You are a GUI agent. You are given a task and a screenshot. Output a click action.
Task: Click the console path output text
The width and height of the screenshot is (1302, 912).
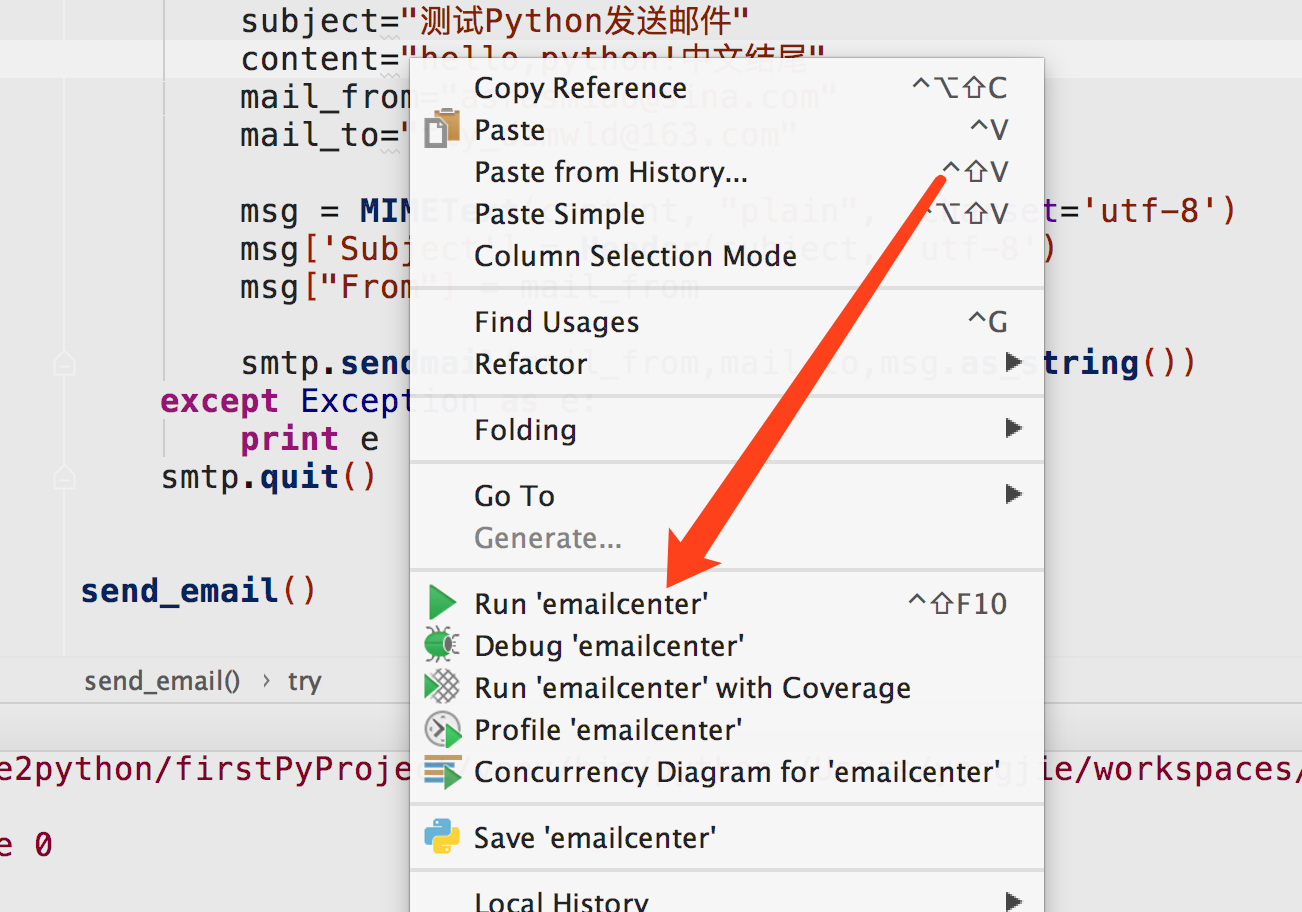tap(204, 769)
